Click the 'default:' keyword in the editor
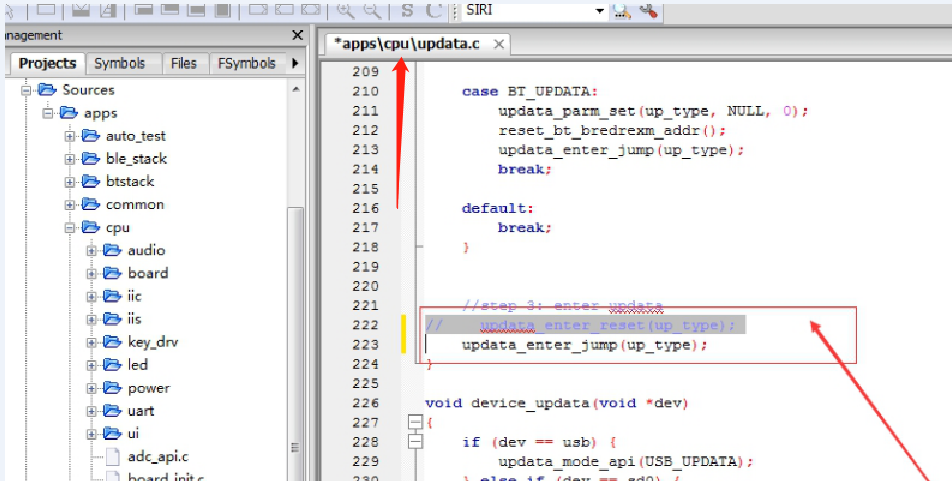The width and height of the screenshot is (952, 481). [x=497, y=208]
